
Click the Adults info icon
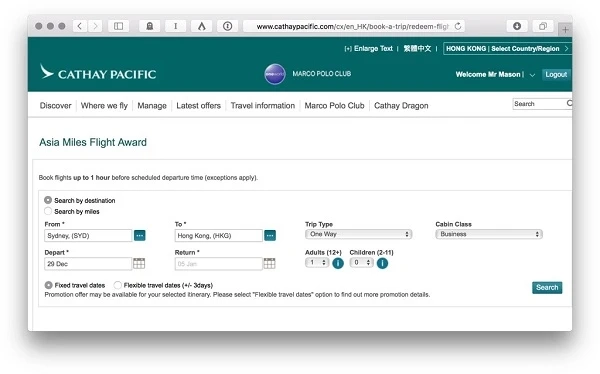pos(338,263)
